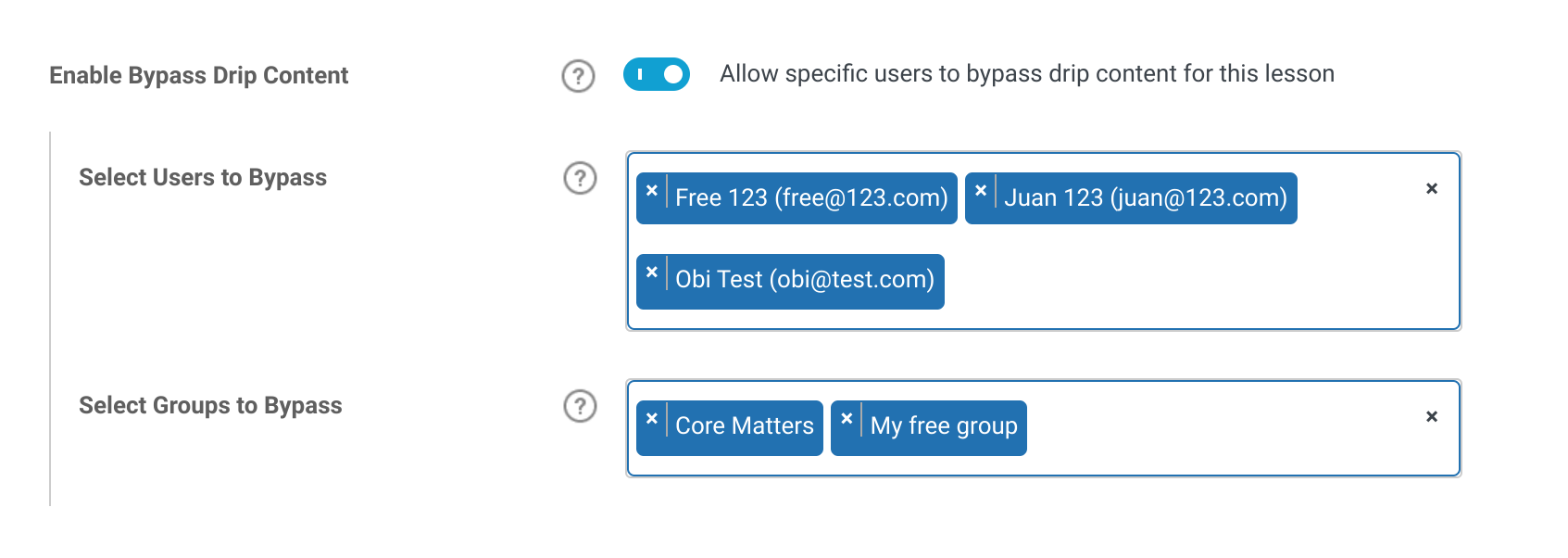Remove Juan 123 user tag
The image size is (1568, 558).
click(981, 191)
